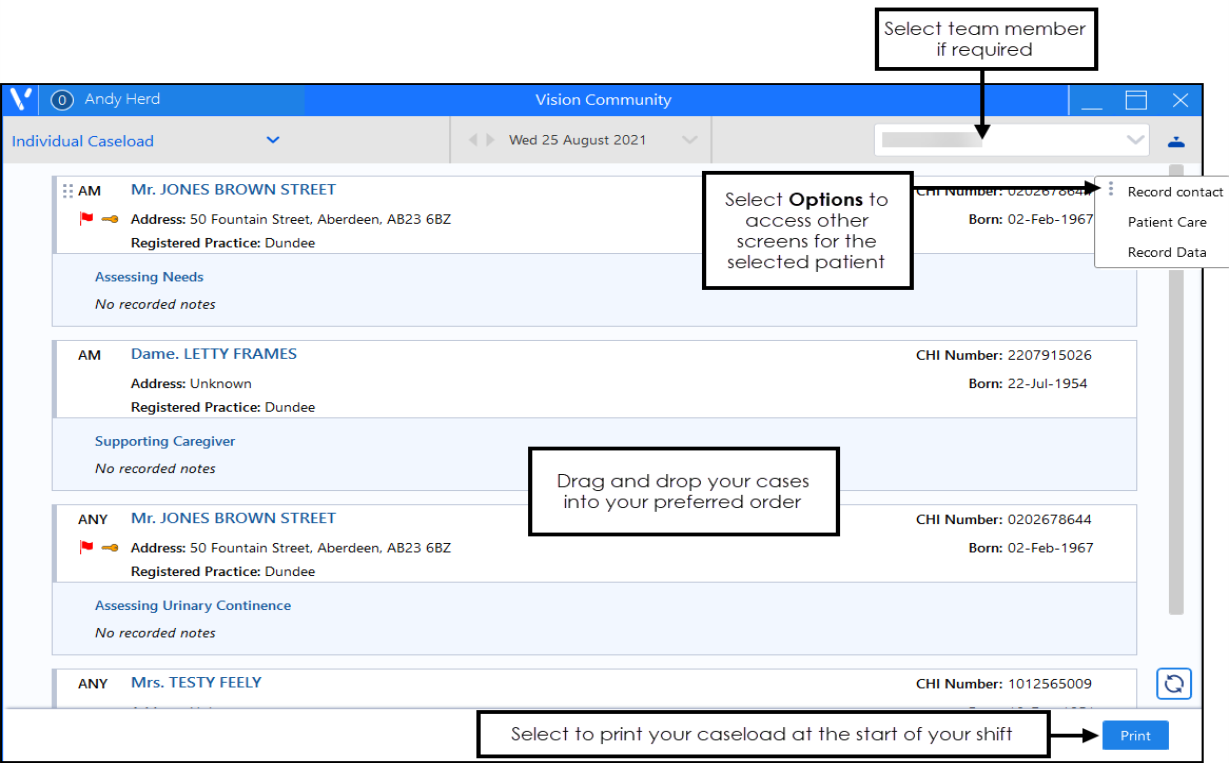Click Letty Frames Address: Unknown

(x=191, y=383)
